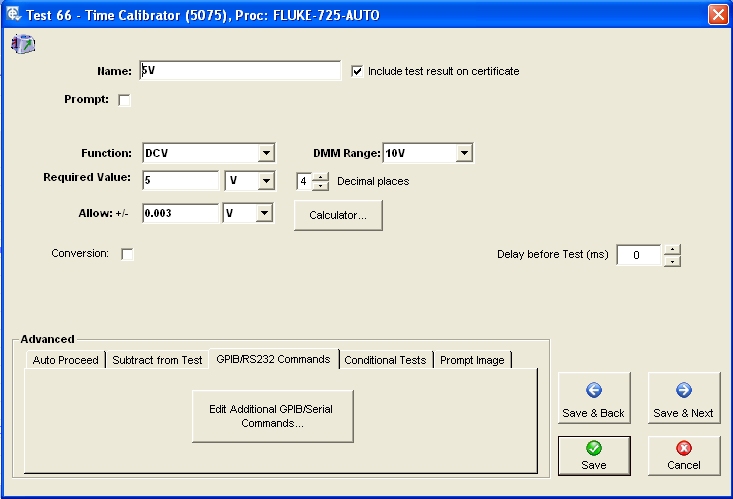Click Edit Additional GPIB/Serial Commands button
733x499 pixels.
point(273,416)
